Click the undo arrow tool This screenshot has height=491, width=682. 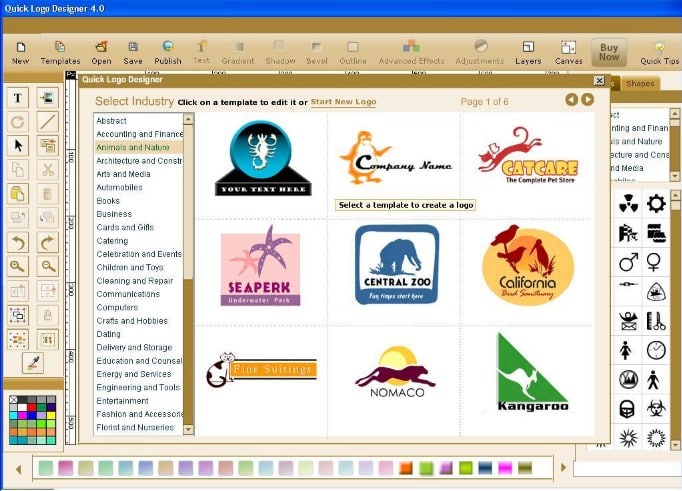click(x=18, y=242)
